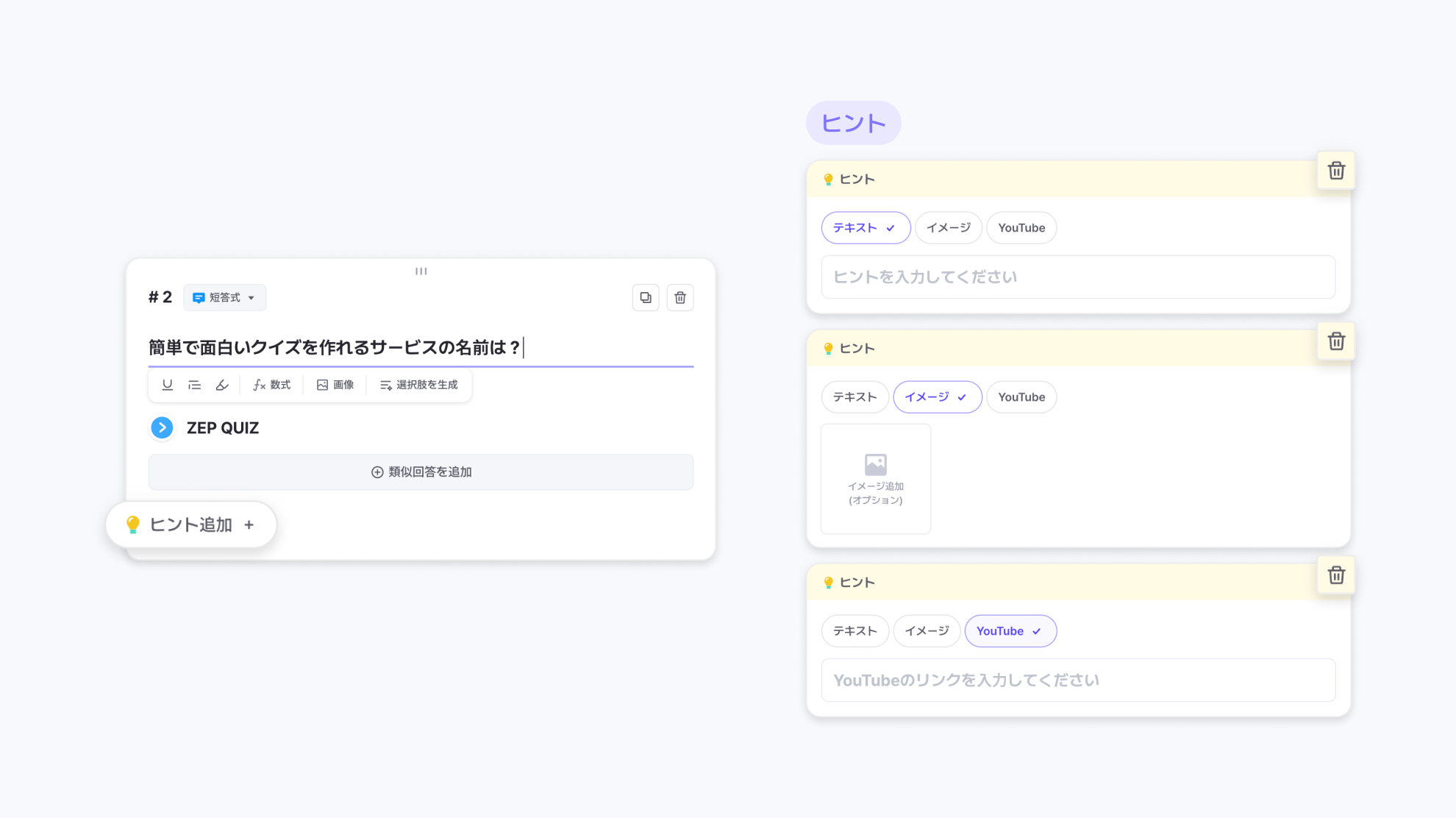Click the YouTube link input field
Image resolution: width=1456 pixels, height=818 pixels.
1078,680
